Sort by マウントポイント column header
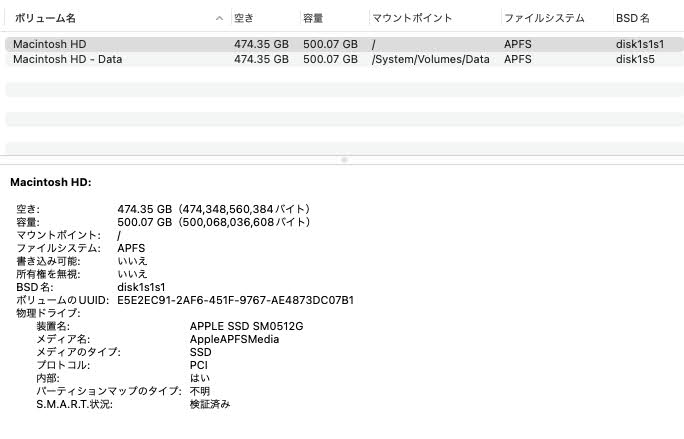The height and width of the screenshot is (439, 684). [412, 18]
